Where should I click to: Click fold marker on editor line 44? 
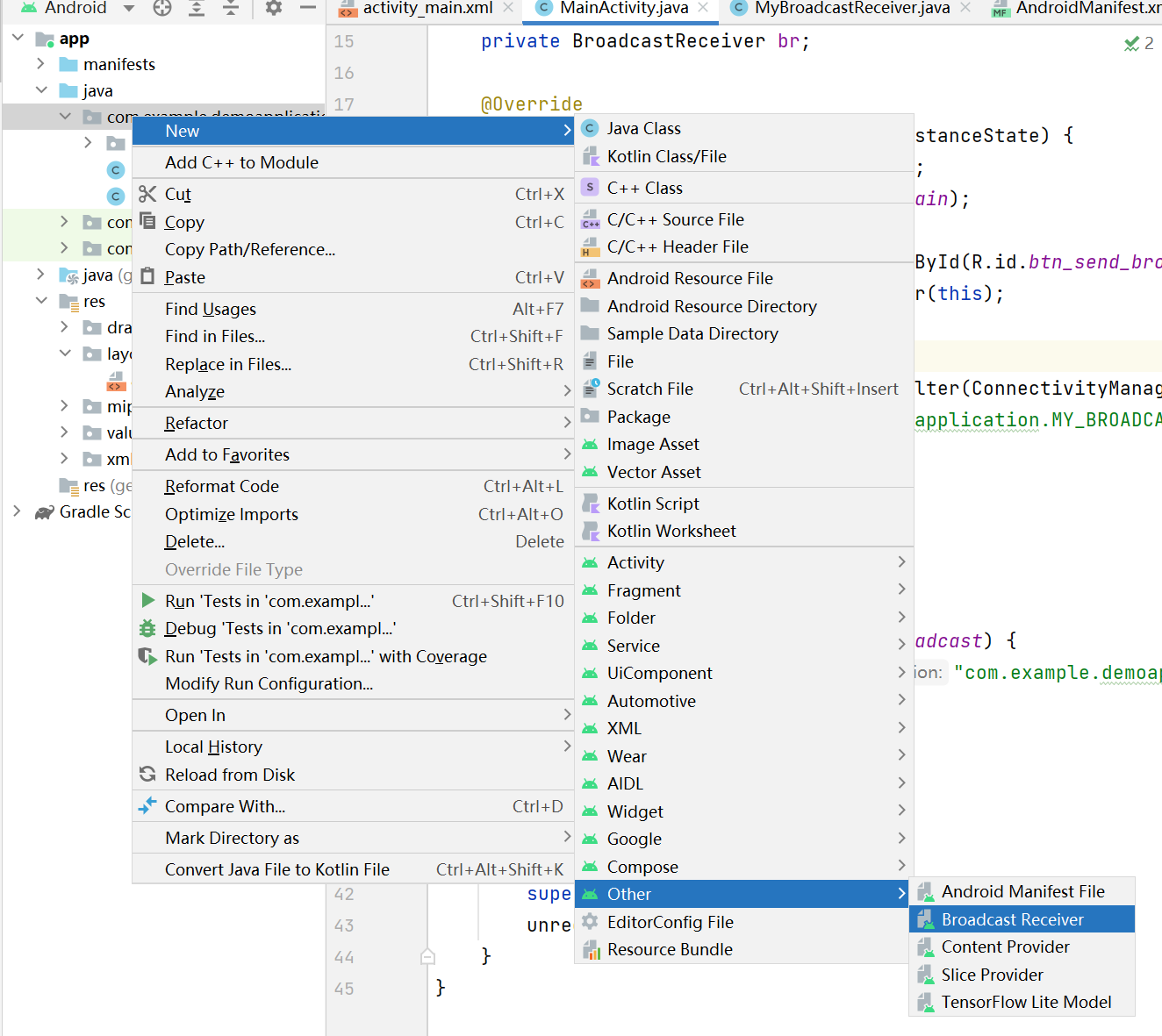pyautogui.click(x=427, y=956)
